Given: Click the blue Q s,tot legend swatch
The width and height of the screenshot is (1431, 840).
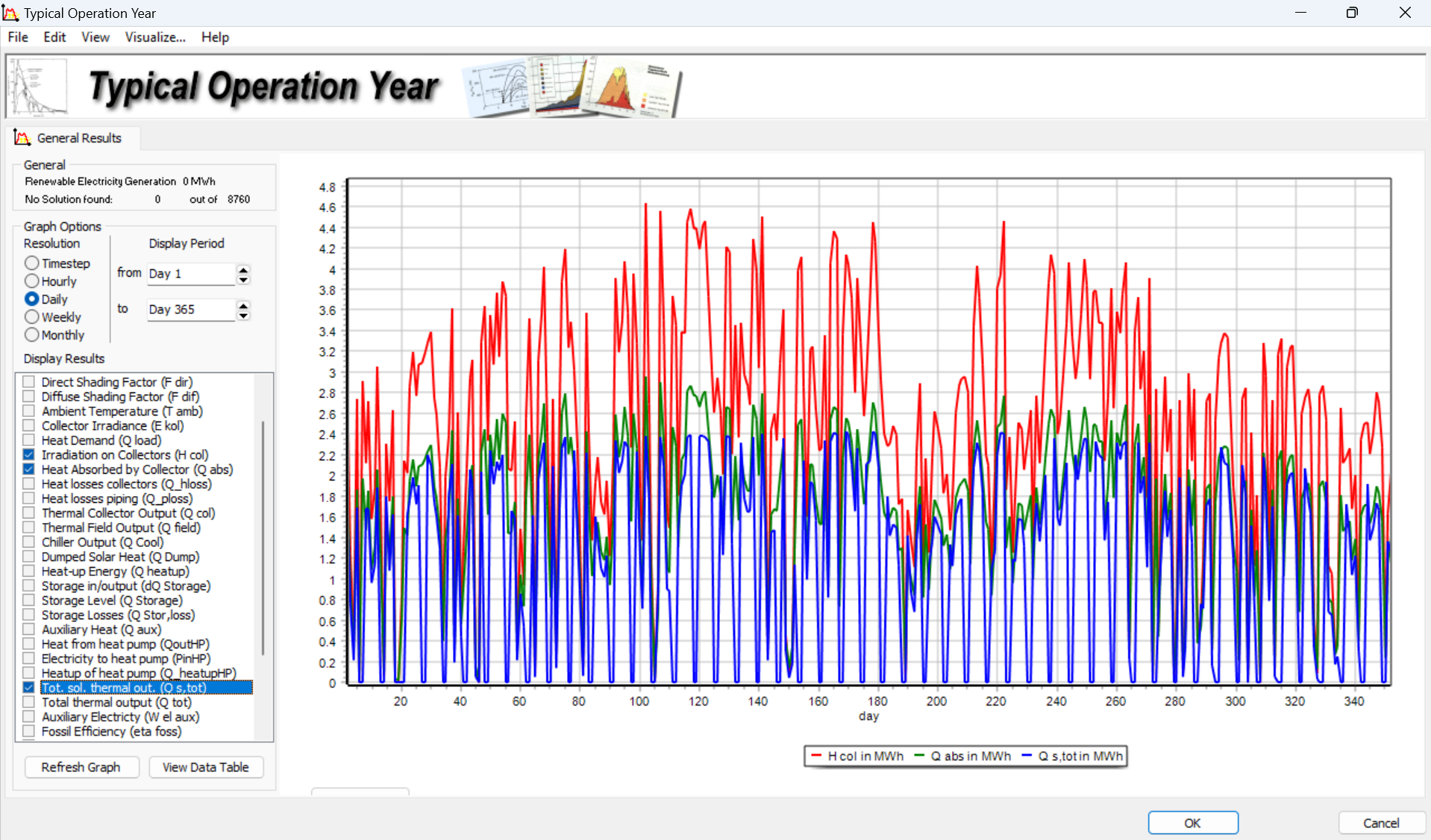Looking at the screenshot, I should coord(1027,756).
